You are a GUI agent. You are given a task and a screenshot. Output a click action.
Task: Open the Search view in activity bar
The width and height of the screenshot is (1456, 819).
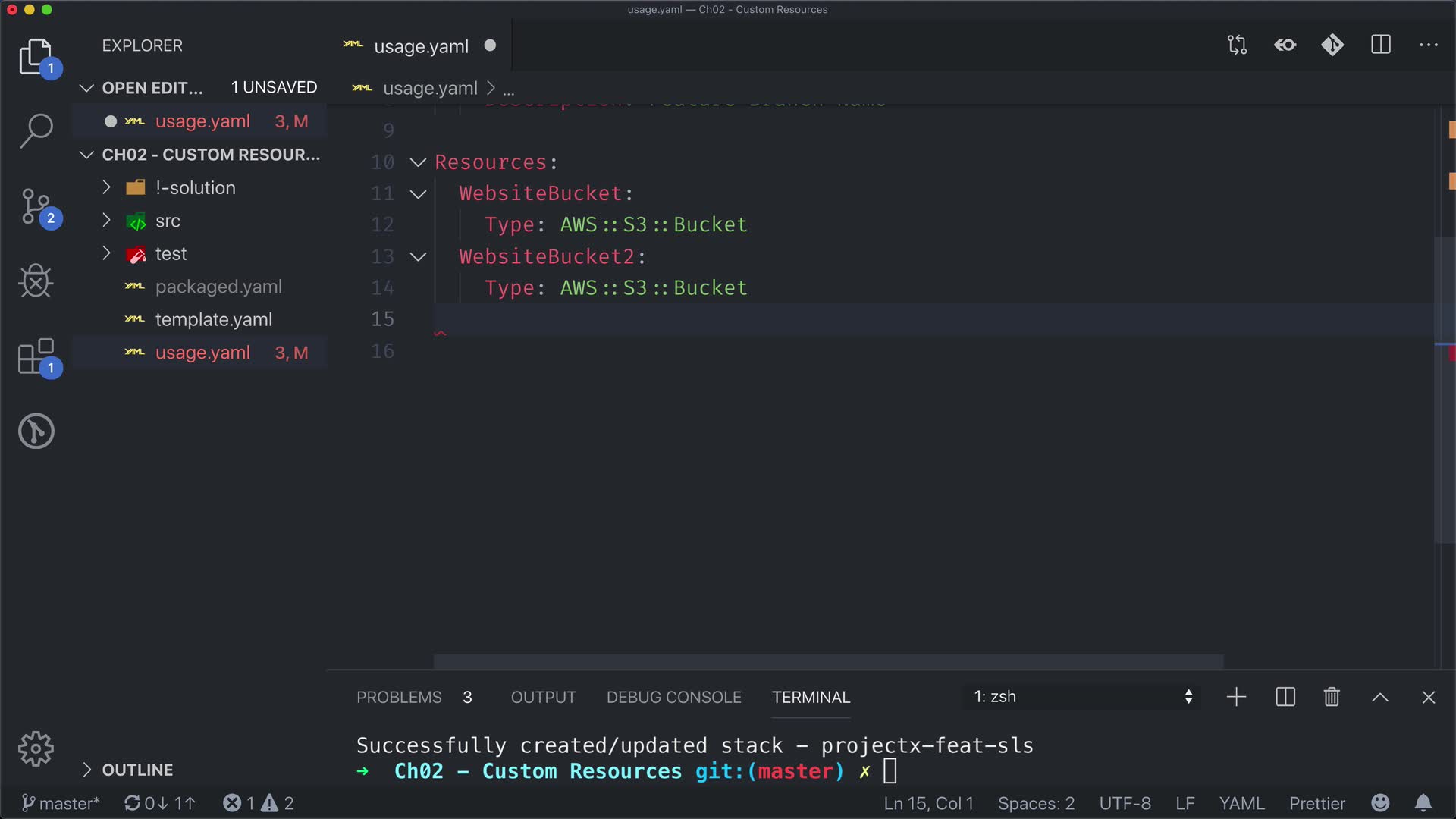[36, 130]
